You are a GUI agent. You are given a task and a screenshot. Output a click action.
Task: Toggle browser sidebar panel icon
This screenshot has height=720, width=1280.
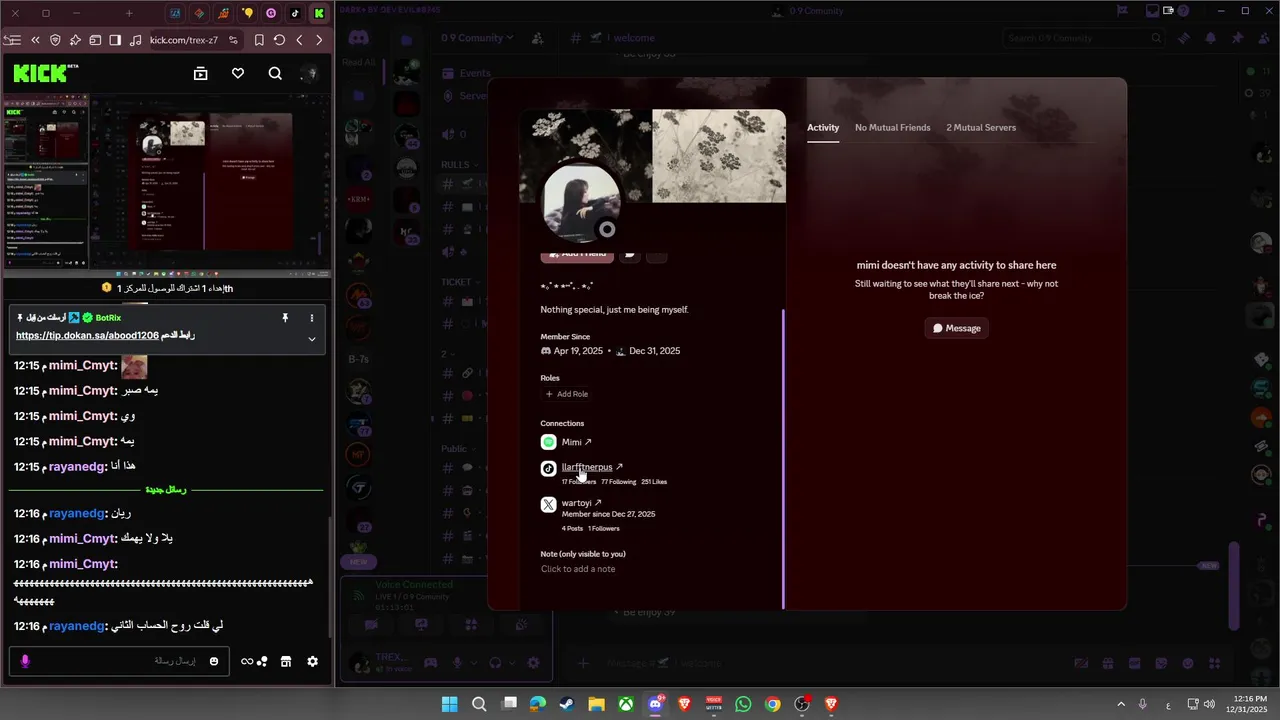[x=115, y=40]
